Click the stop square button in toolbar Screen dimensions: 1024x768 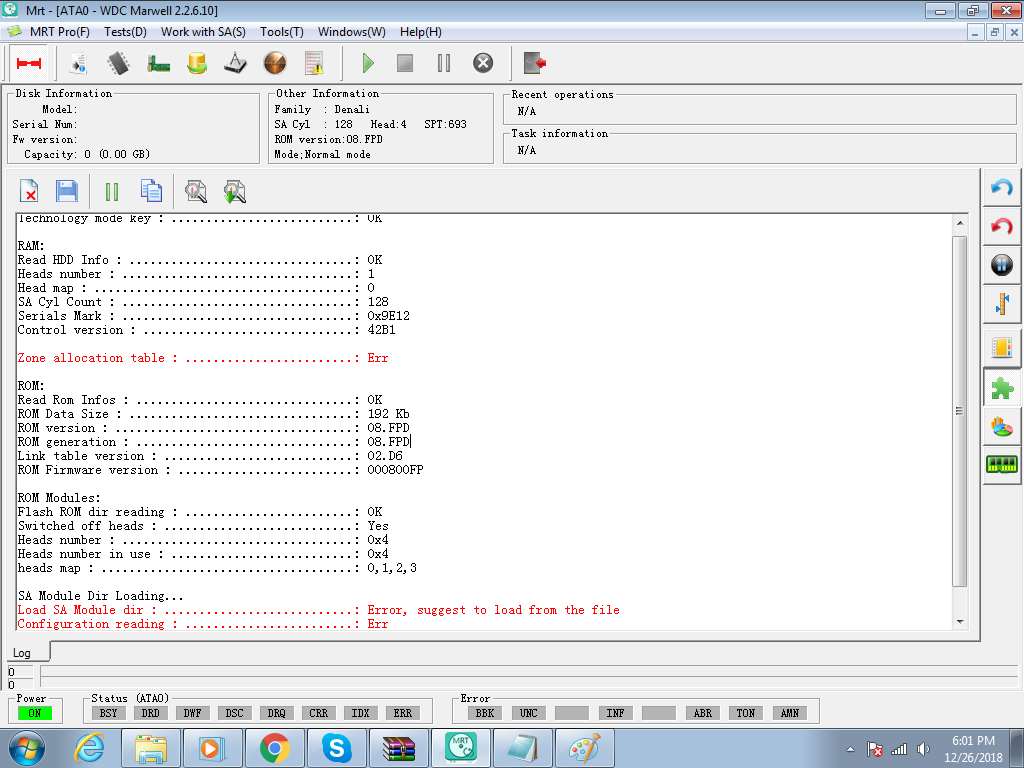point(405,63)
